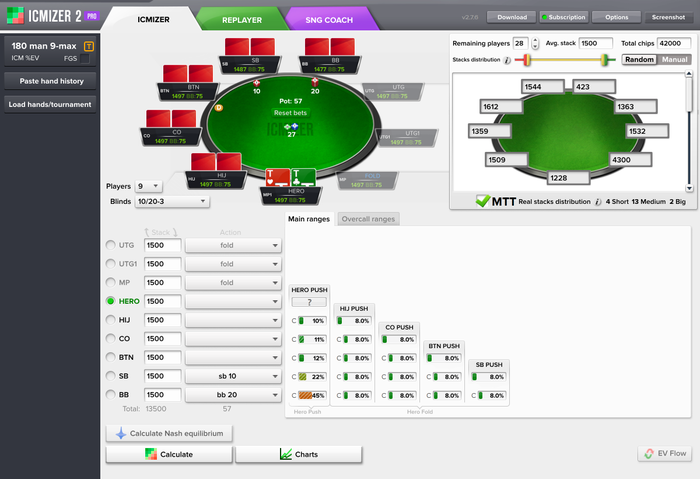
Task: Toggle the FGS checkbox
Action: pyautogui.click(x=85, y=58)
